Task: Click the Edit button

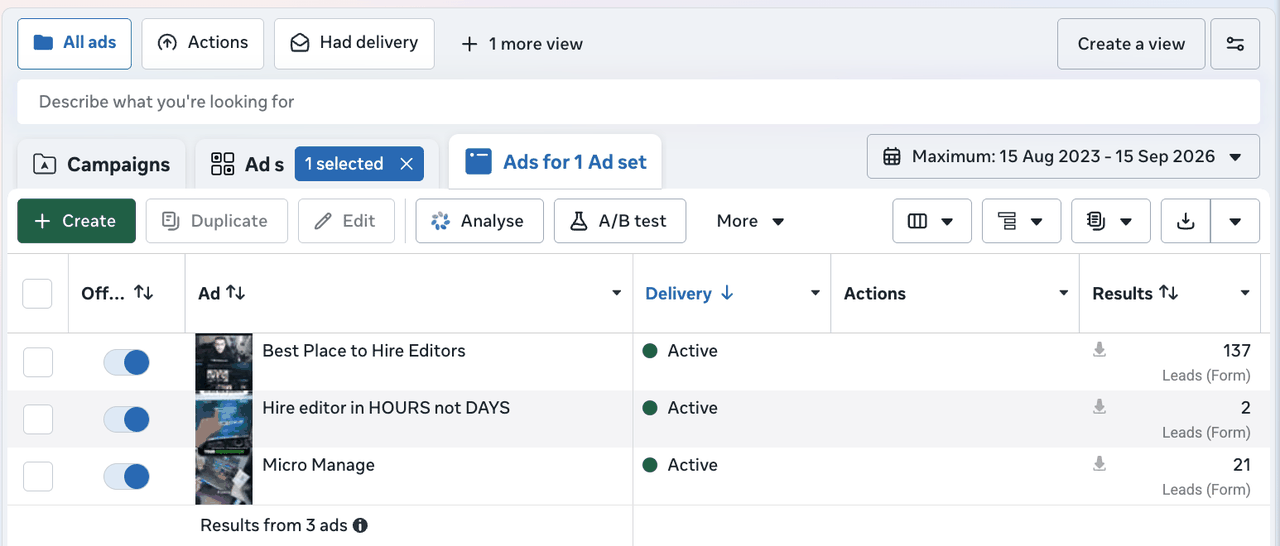Action: 346,221
